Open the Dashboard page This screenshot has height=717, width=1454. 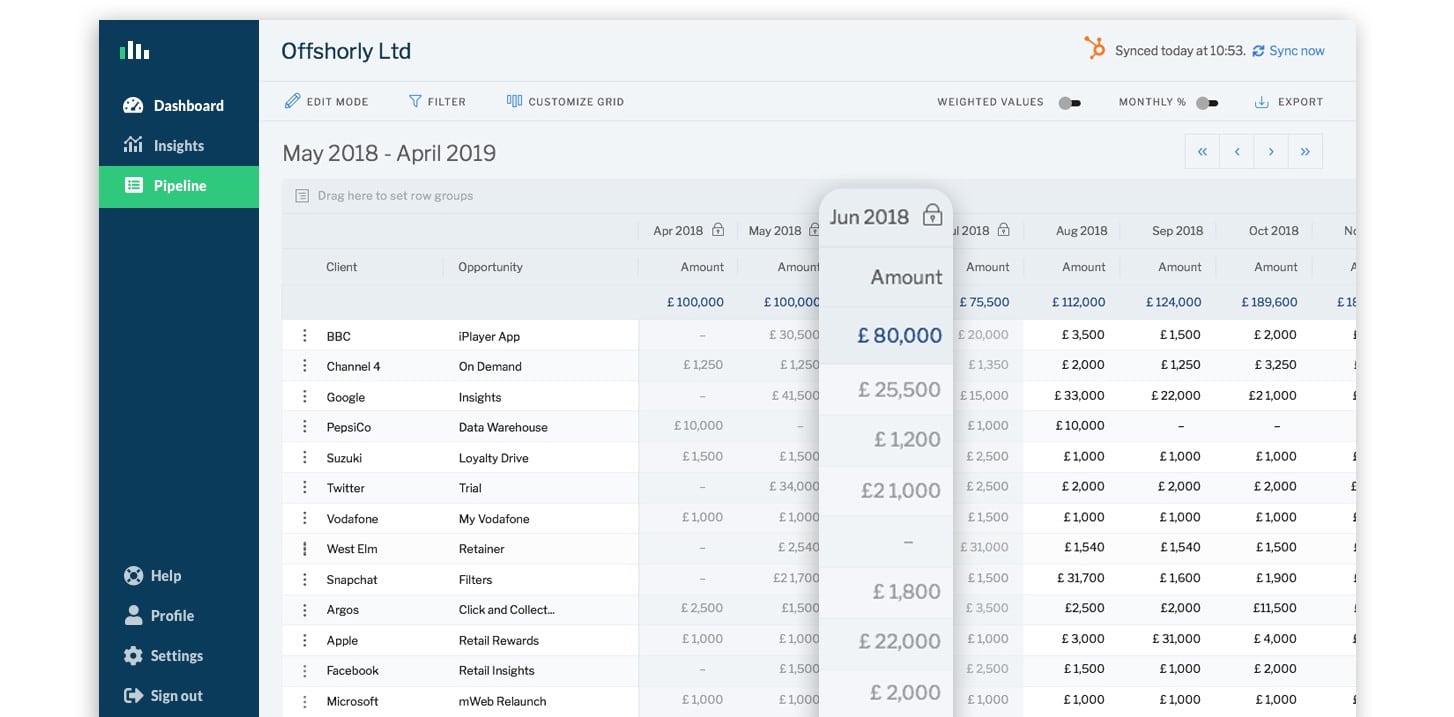click(174, 105)
